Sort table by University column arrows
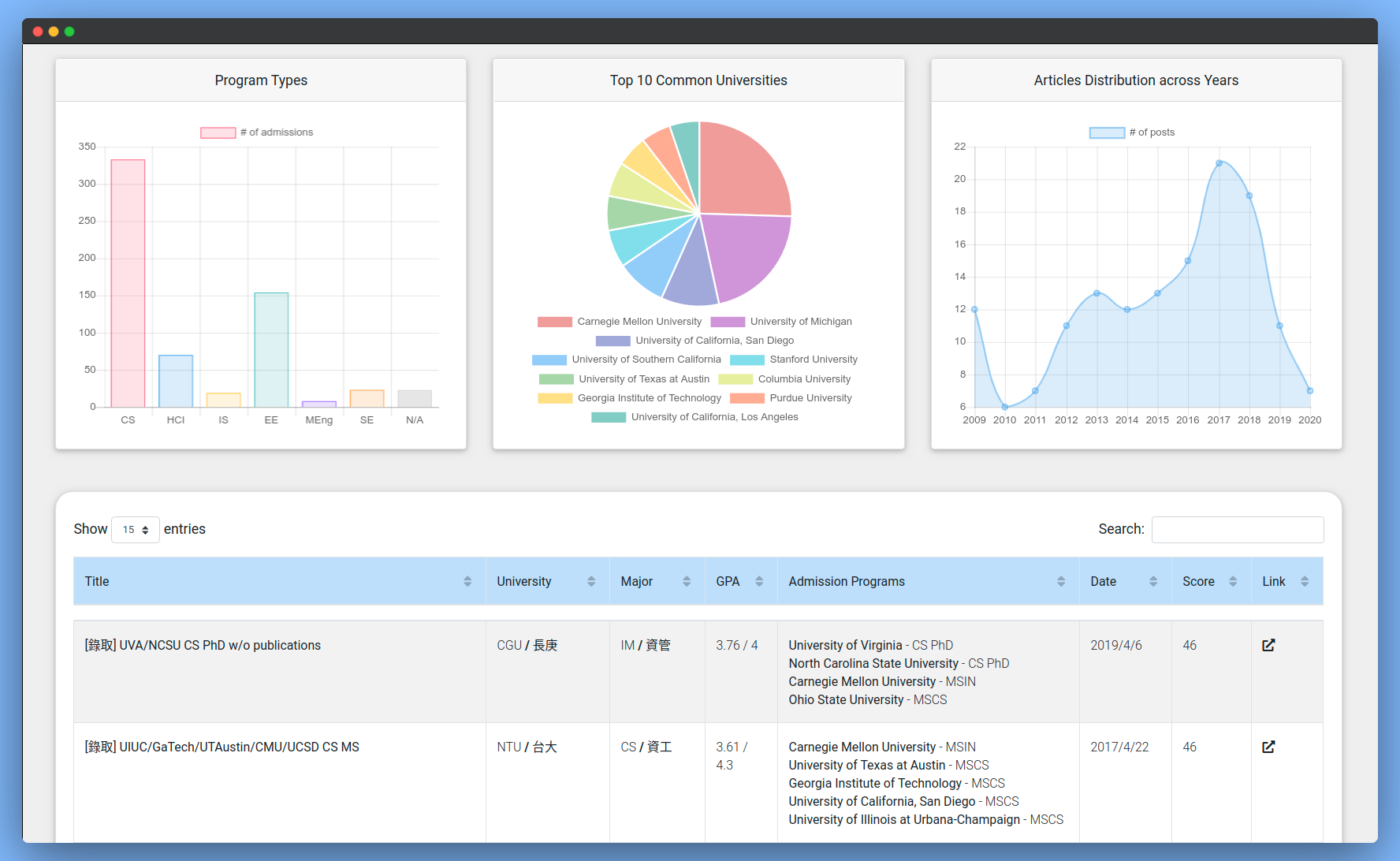Image resolution: width=1400 pixels, height=861 pixels. coord(591,581)
